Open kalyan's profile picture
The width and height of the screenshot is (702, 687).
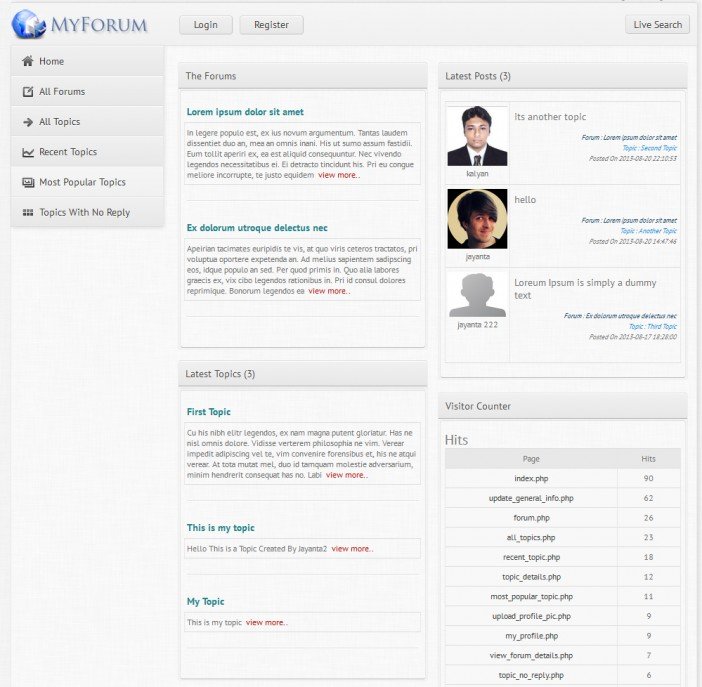(477, 136)
